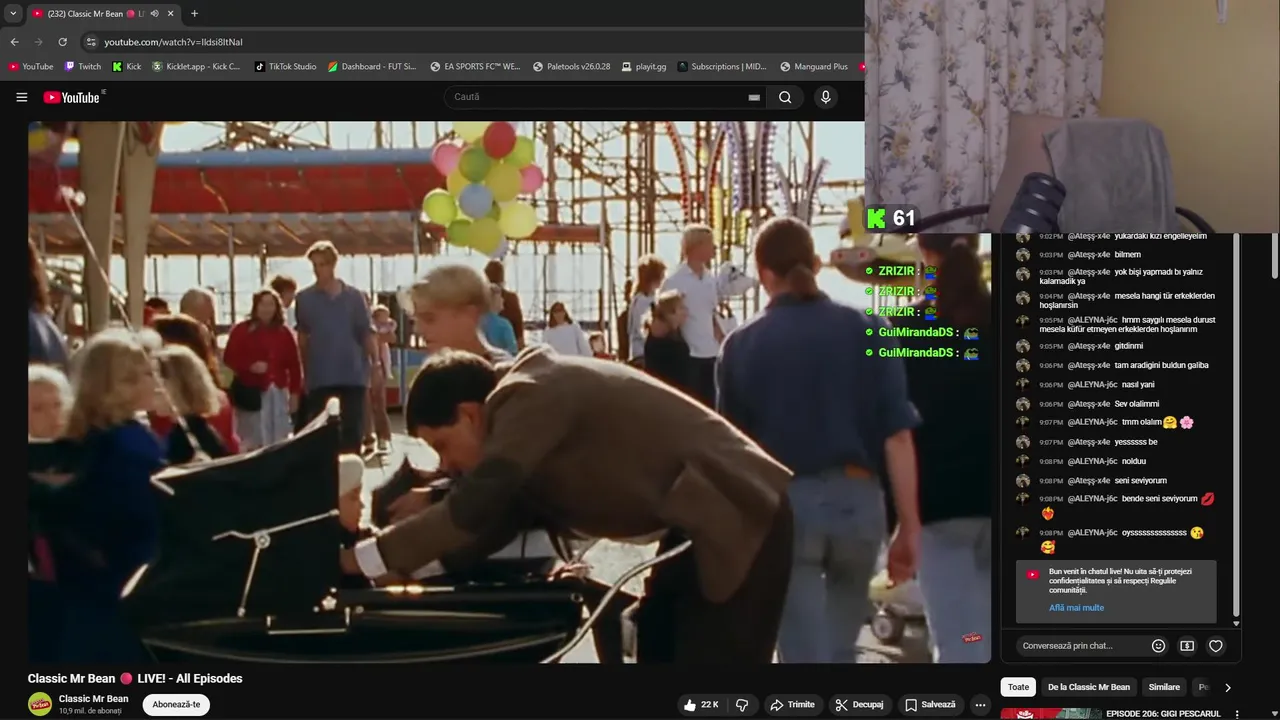
Task: Follow the Află mai multe link
Action: [1076, 608]
